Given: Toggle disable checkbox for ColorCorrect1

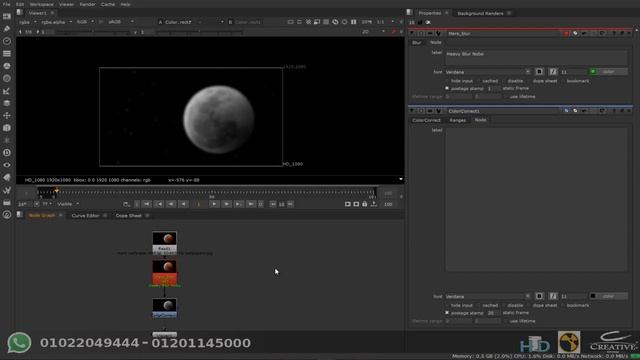Looking at the screenshot, I should (504, 305).
